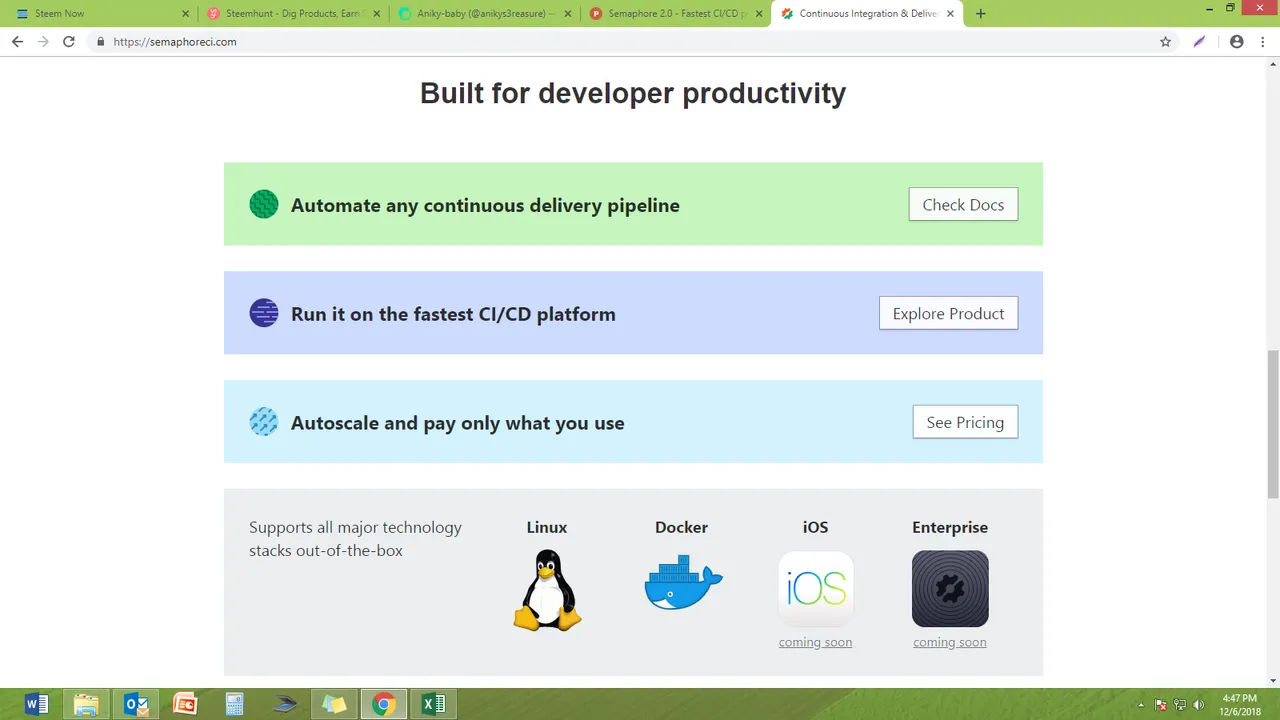Click the secure padlock site info icon
This screenshot has width=1280, height=720.
(x=101, y=42)
